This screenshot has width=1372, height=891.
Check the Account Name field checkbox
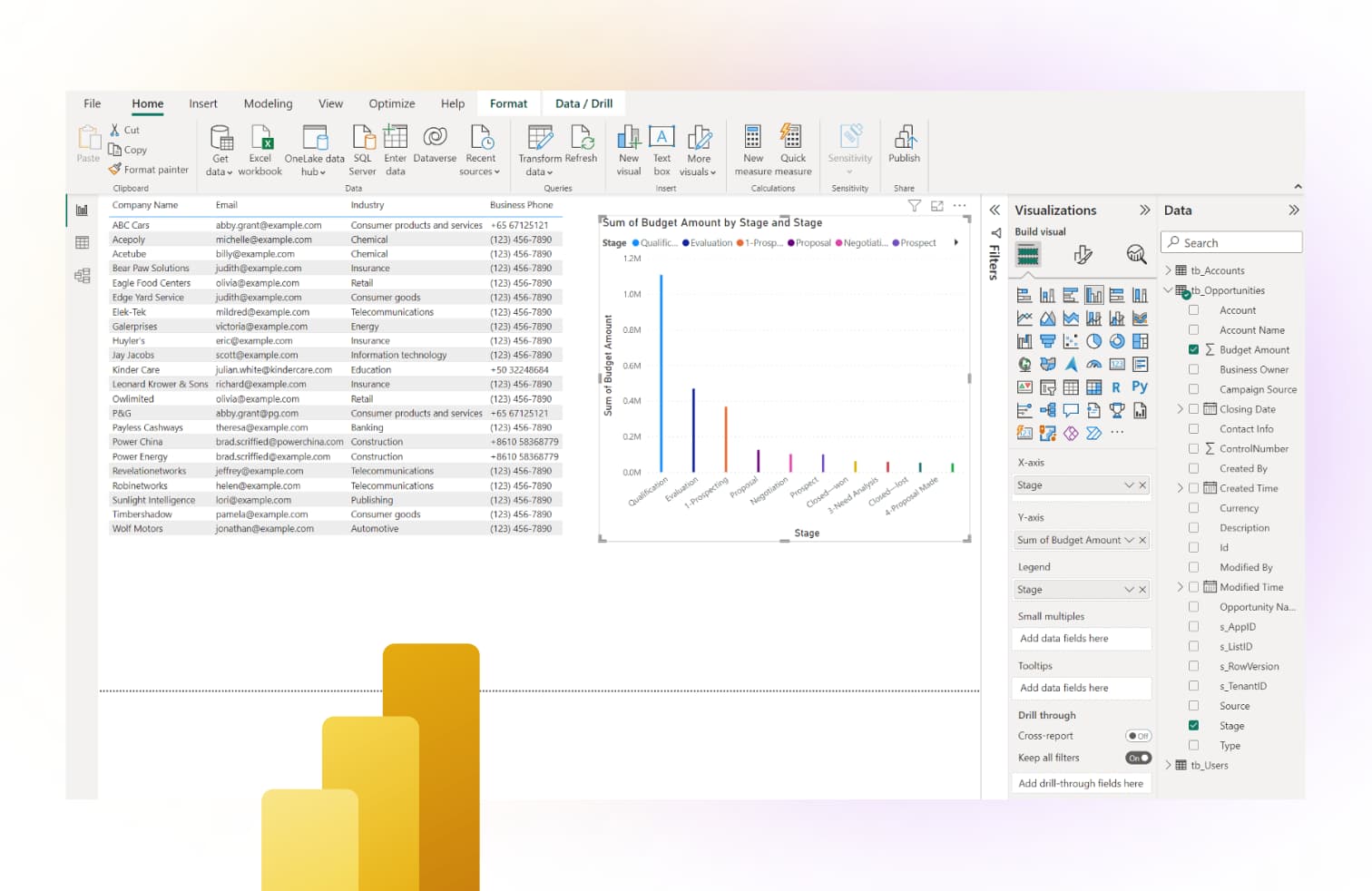click(x=1193, y=330)
